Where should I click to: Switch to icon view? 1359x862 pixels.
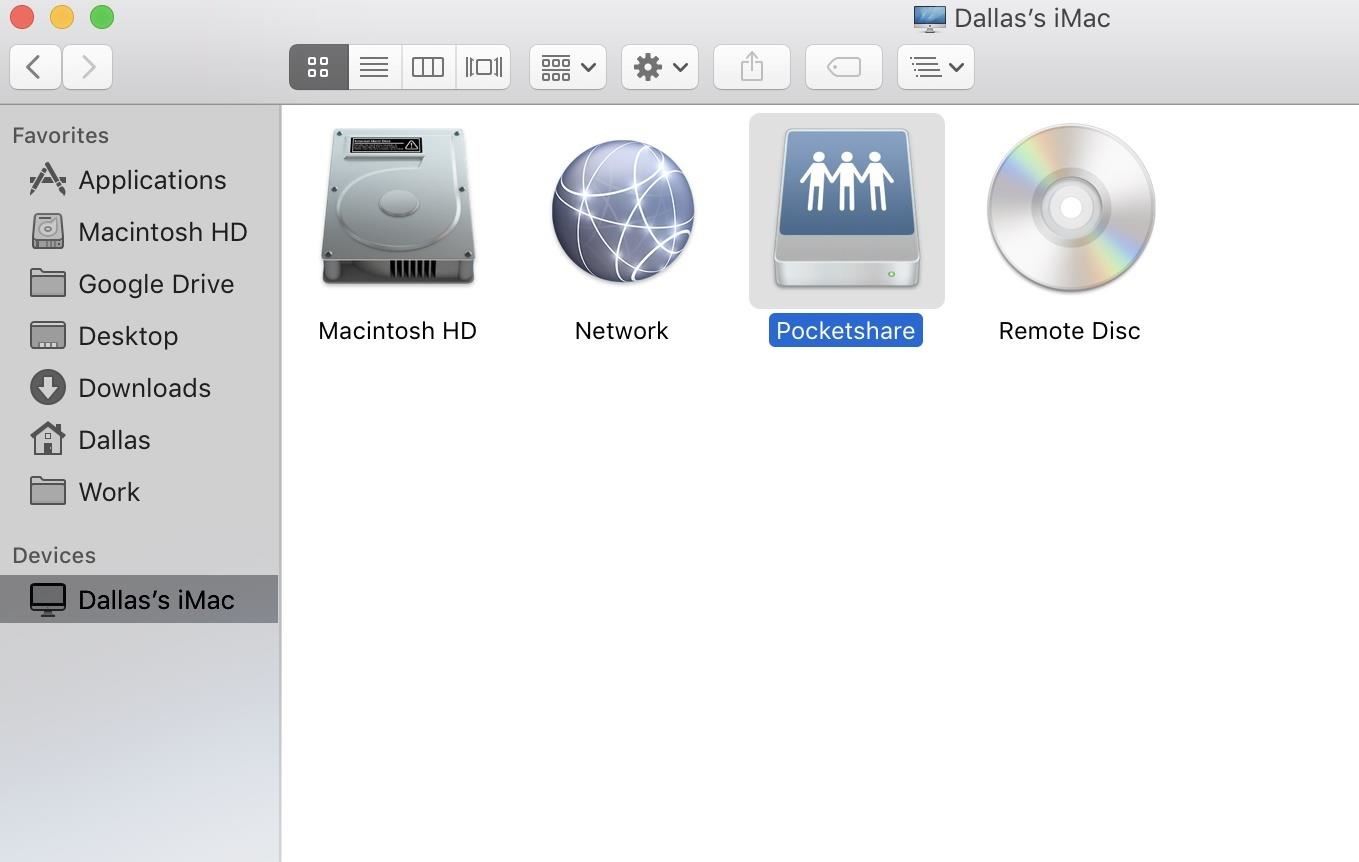318,67
